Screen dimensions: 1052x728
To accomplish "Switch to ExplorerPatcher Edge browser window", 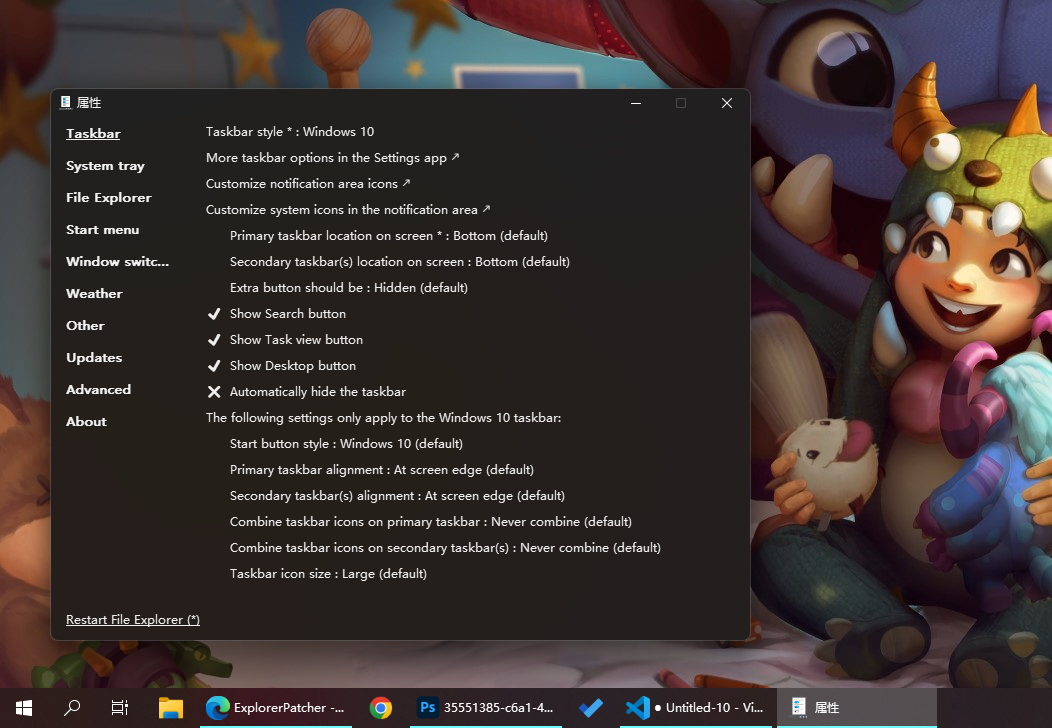I will point(275,708).
